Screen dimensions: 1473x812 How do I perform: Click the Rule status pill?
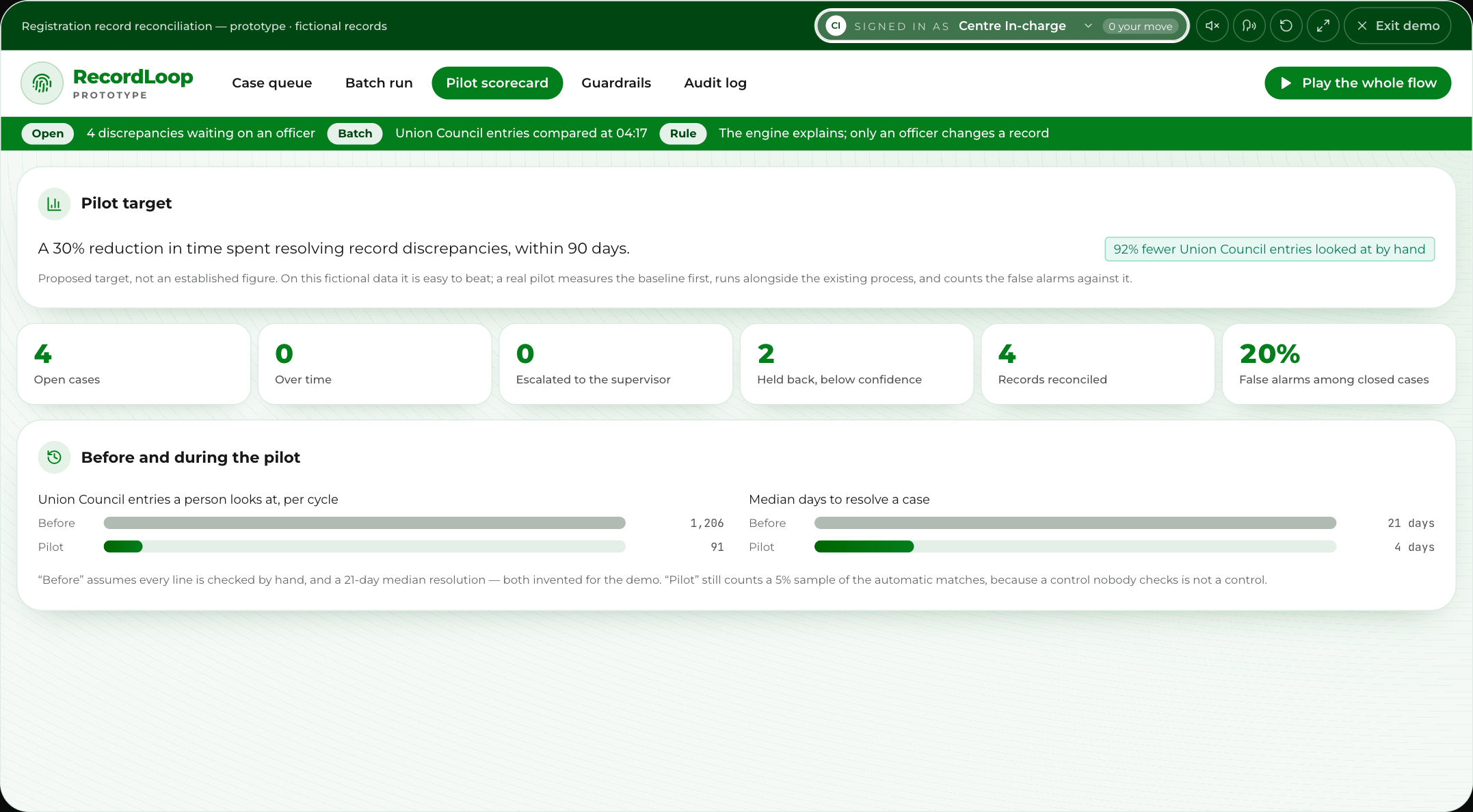683,133
